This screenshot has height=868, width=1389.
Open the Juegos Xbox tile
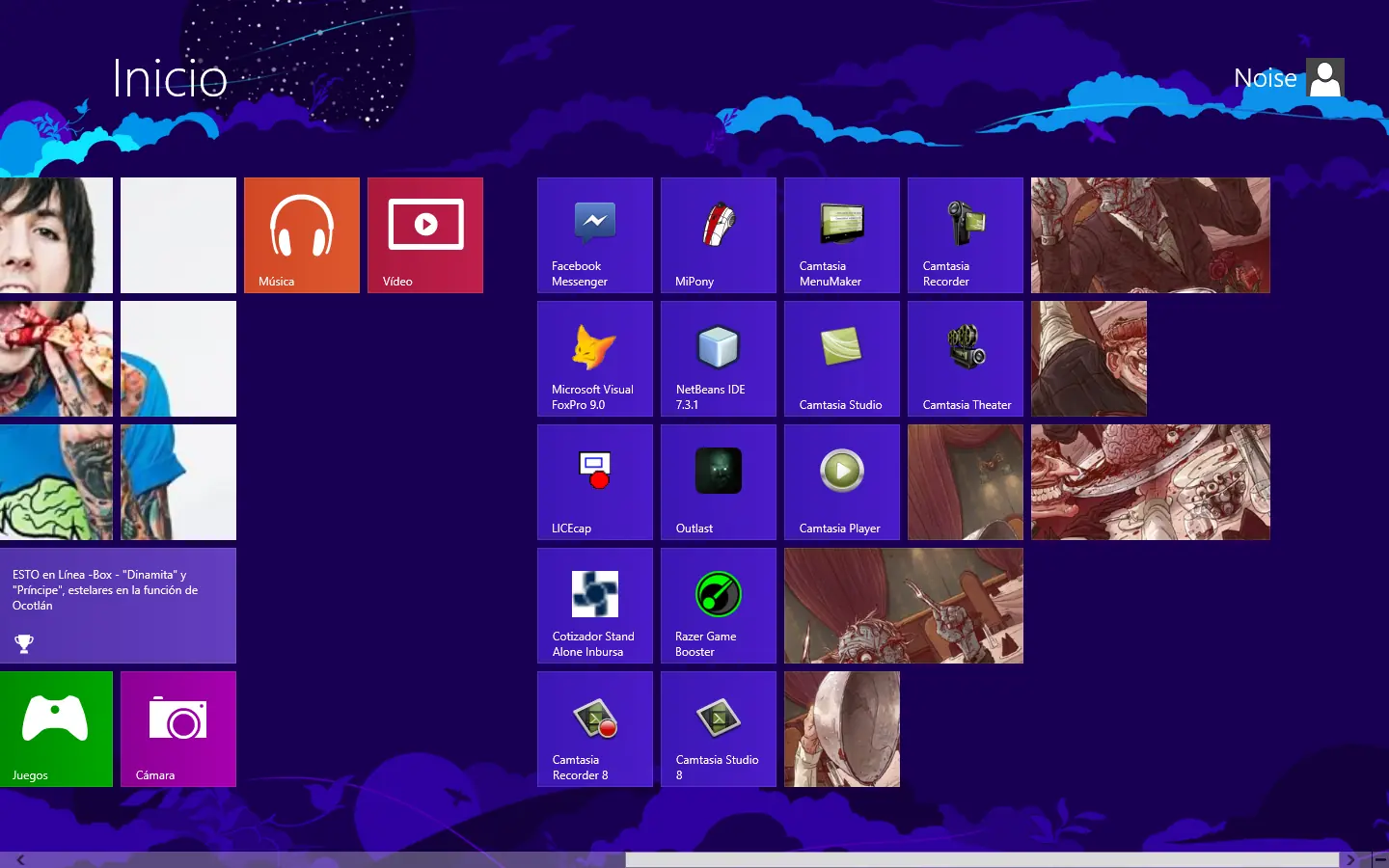[x=56, y=729]
